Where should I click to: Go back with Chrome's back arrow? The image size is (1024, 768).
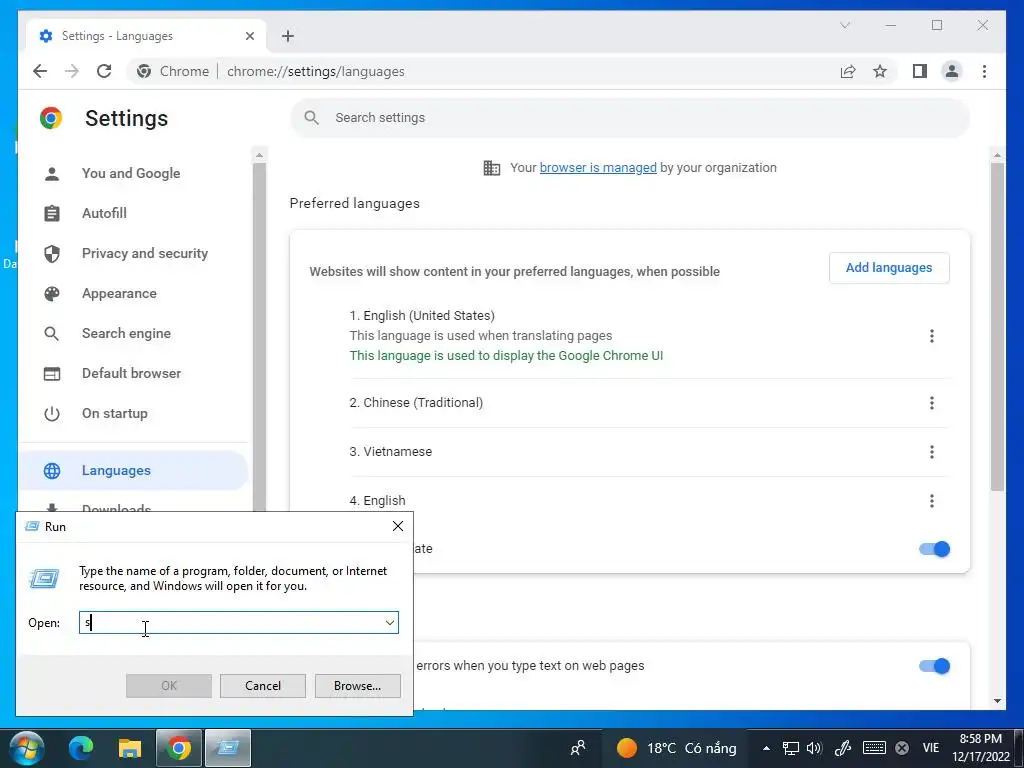[x=40, y=71]
